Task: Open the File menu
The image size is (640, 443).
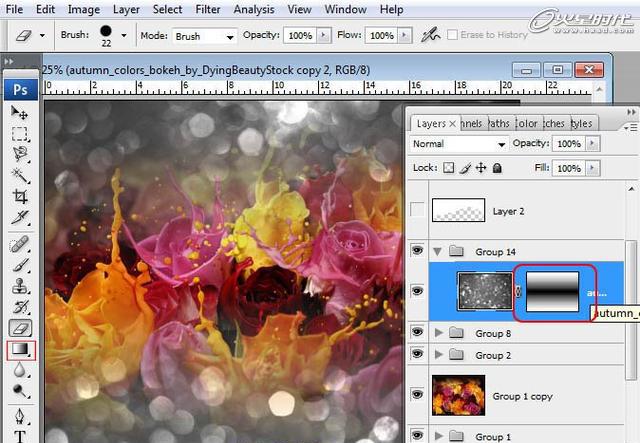Action: click(x=14, y=9)
